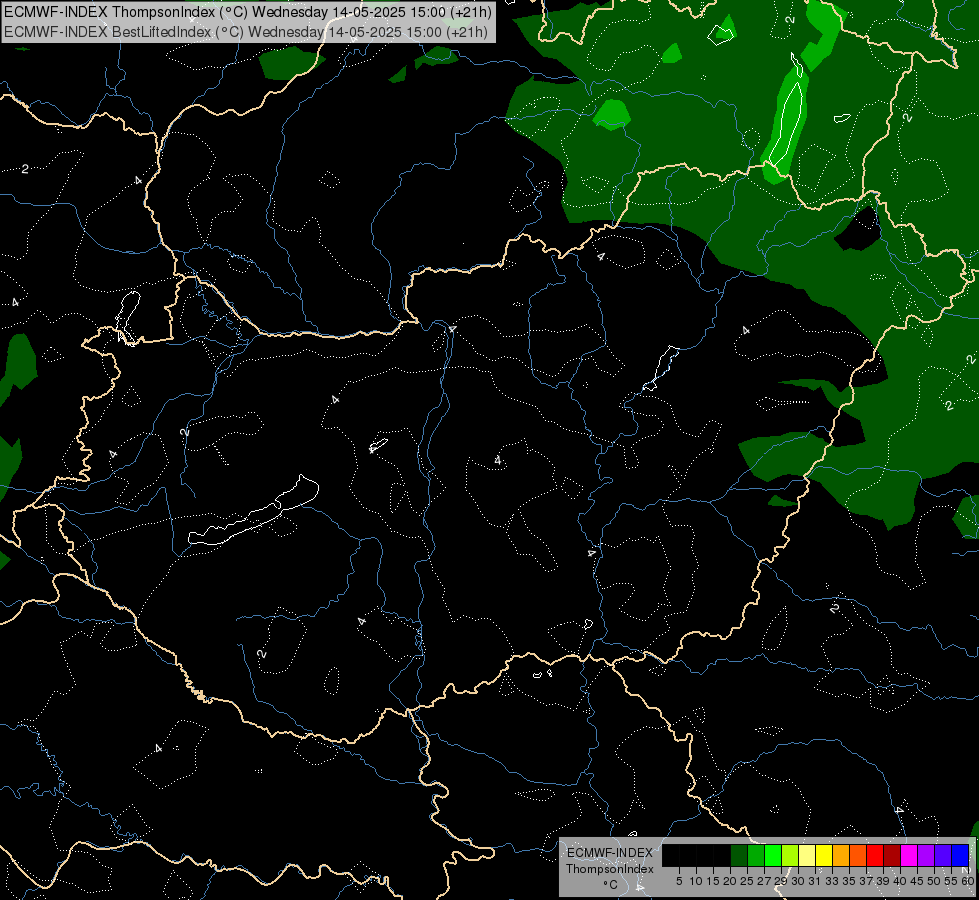Click the legend title ECMWF-INDEX

[609, 853]
